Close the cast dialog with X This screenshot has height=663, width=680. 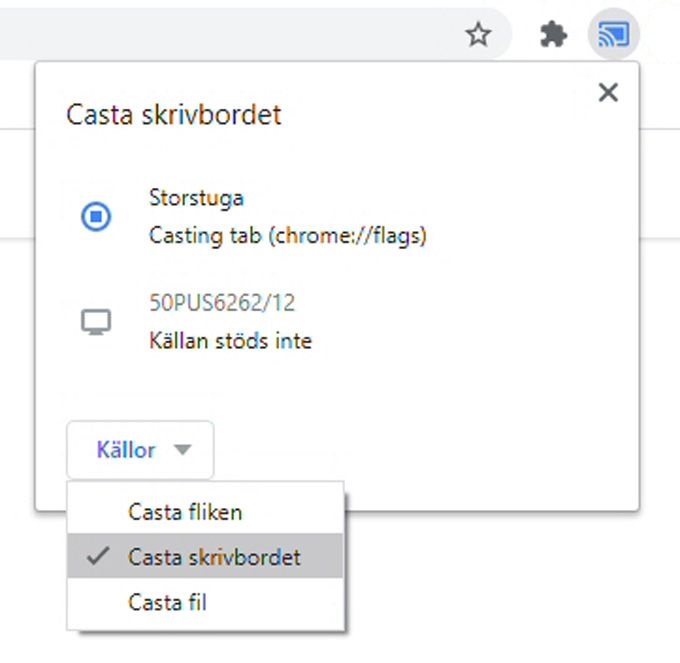pyautogui.click(x=608, y=92)
